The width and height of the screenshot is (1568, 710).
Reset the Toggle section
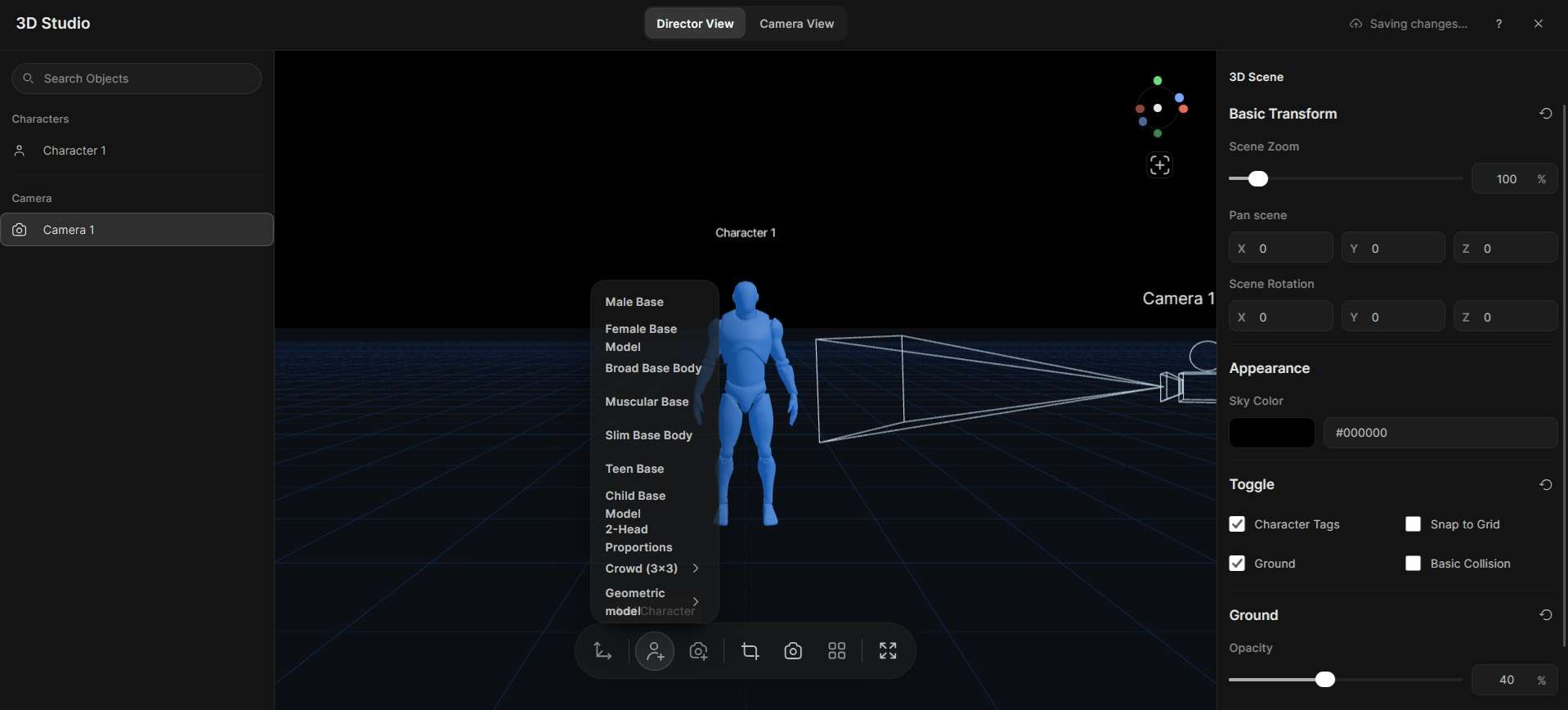click(1545, 484)
